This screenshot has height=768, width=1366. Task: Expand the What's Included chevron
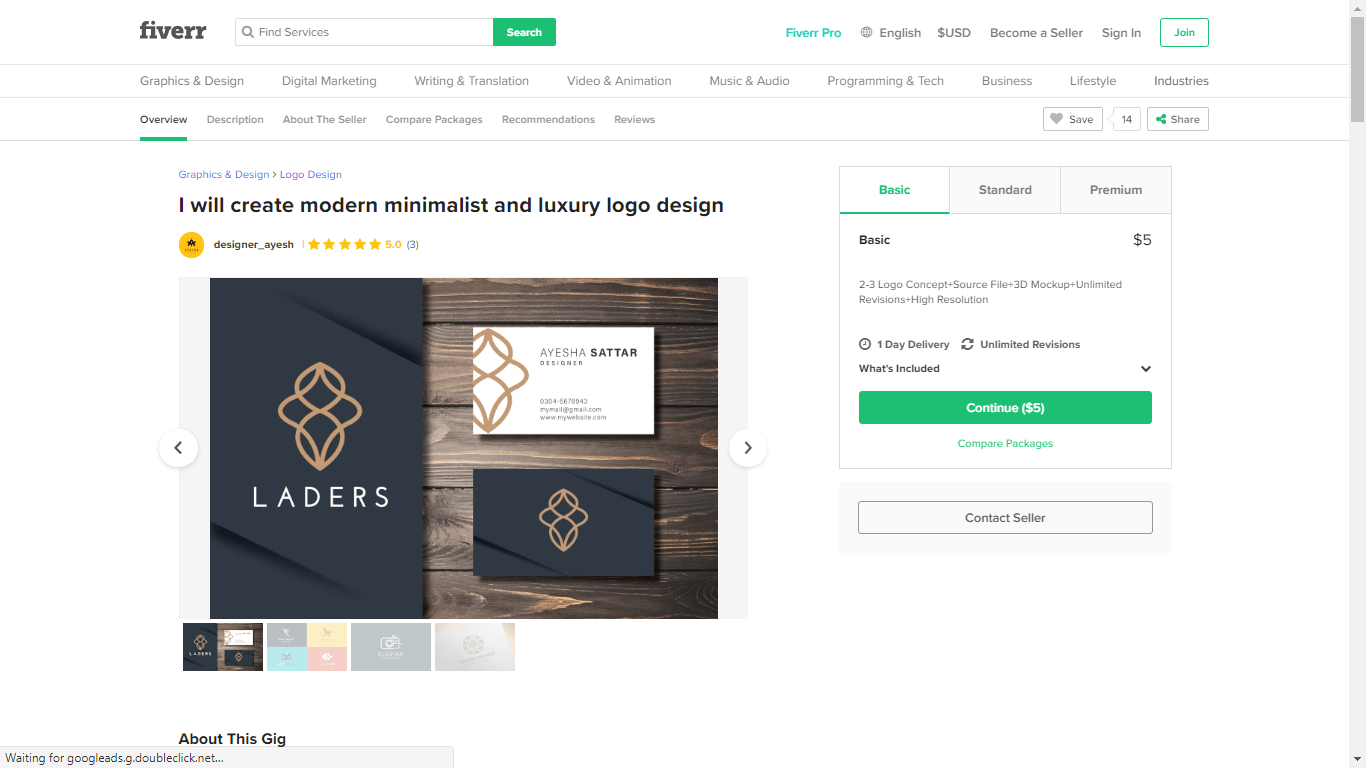point(1146,369)
